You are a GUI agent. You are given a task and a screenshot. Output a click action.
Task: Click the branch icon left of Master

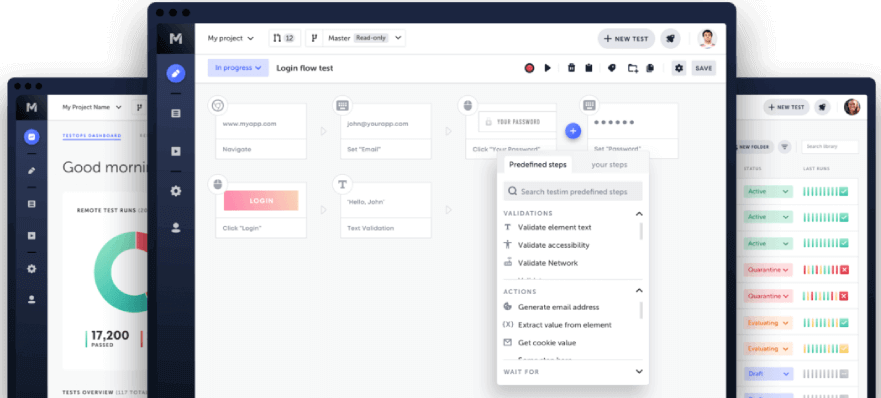point(315,38)
